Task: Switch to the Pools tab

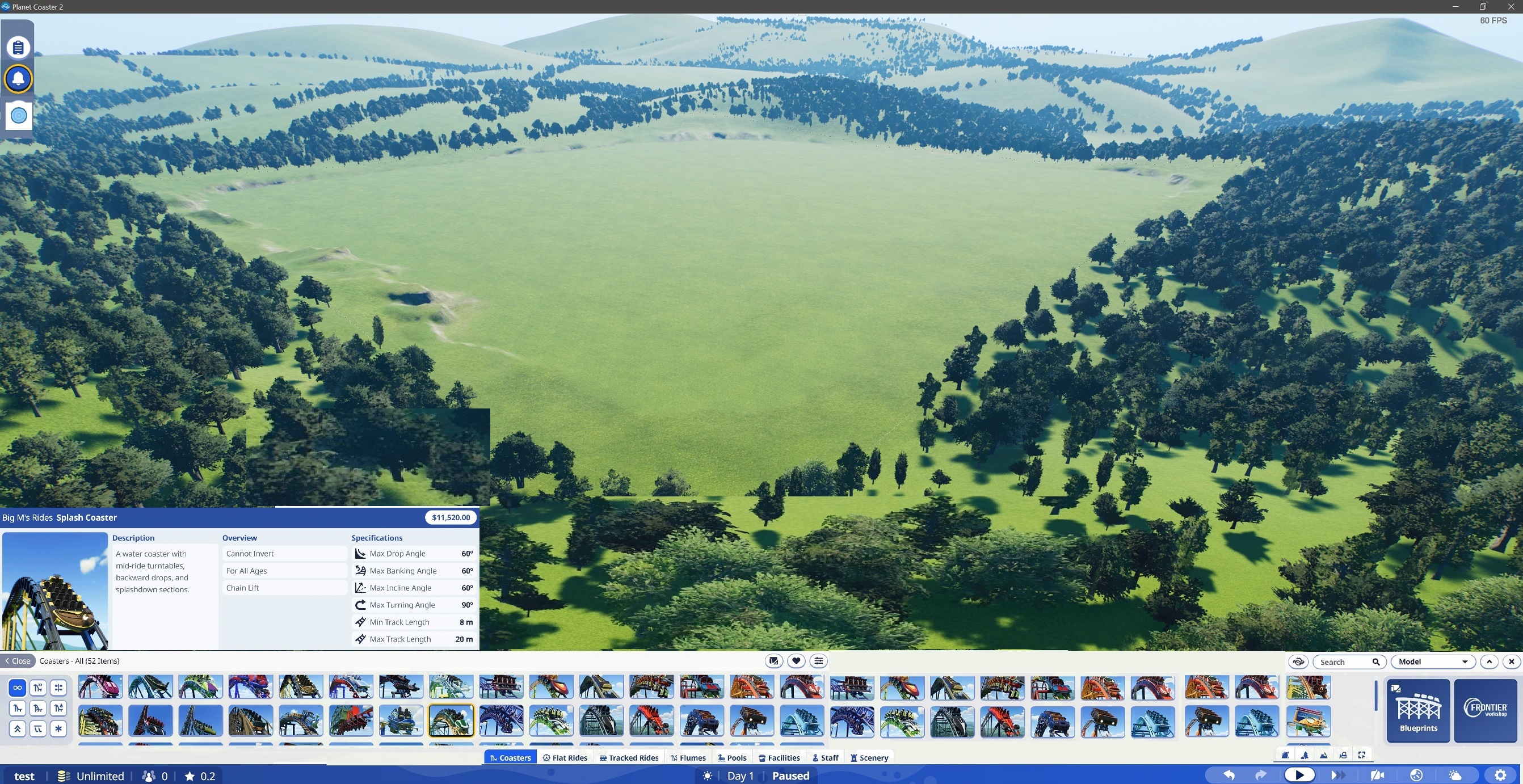Action: [732, 758]
